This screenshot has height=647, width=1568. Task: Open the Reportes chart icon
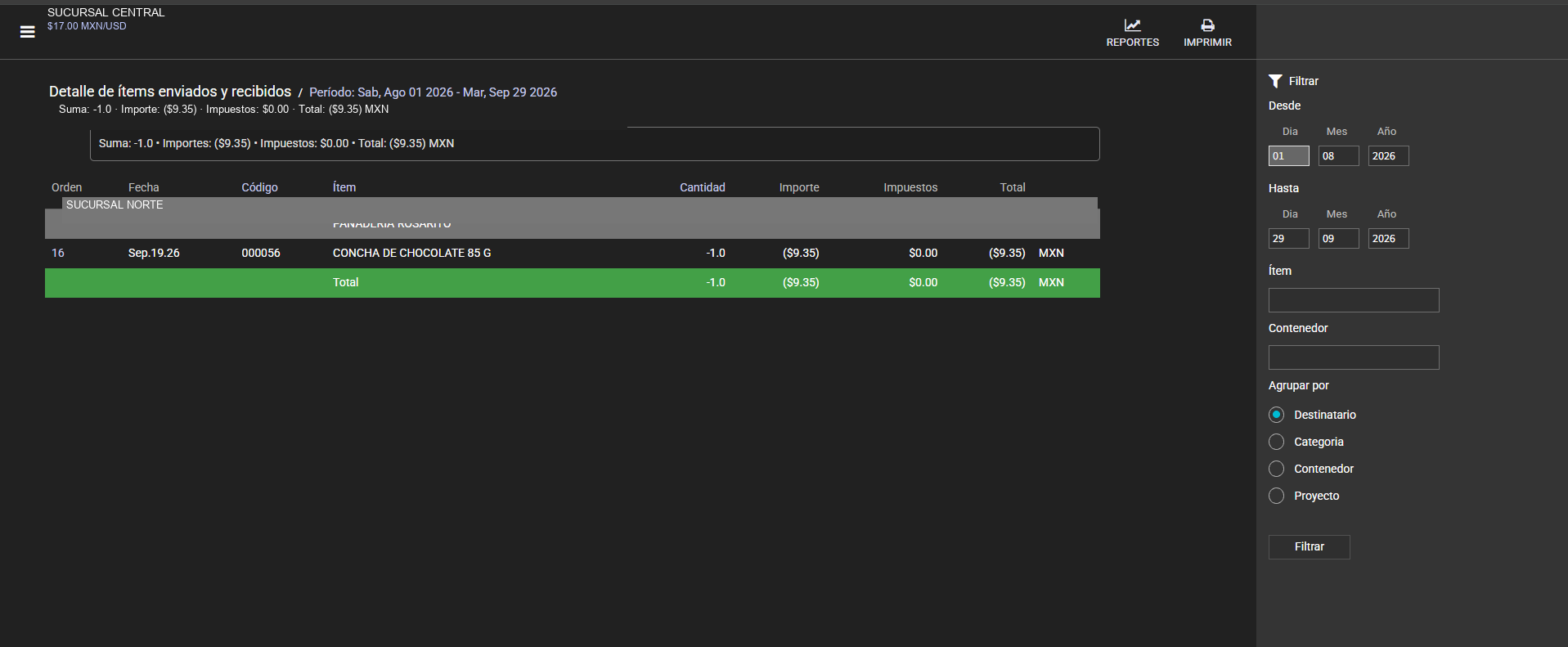[x=1132, y=25]
